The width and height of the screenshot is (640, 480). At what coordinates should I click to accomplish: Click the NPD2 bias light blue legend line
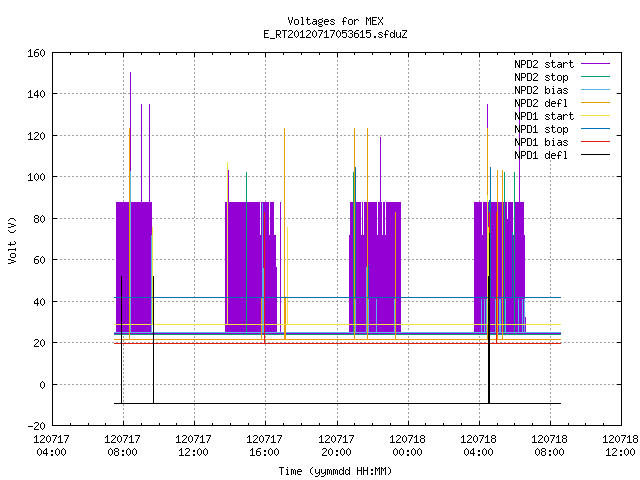[595, 90]
